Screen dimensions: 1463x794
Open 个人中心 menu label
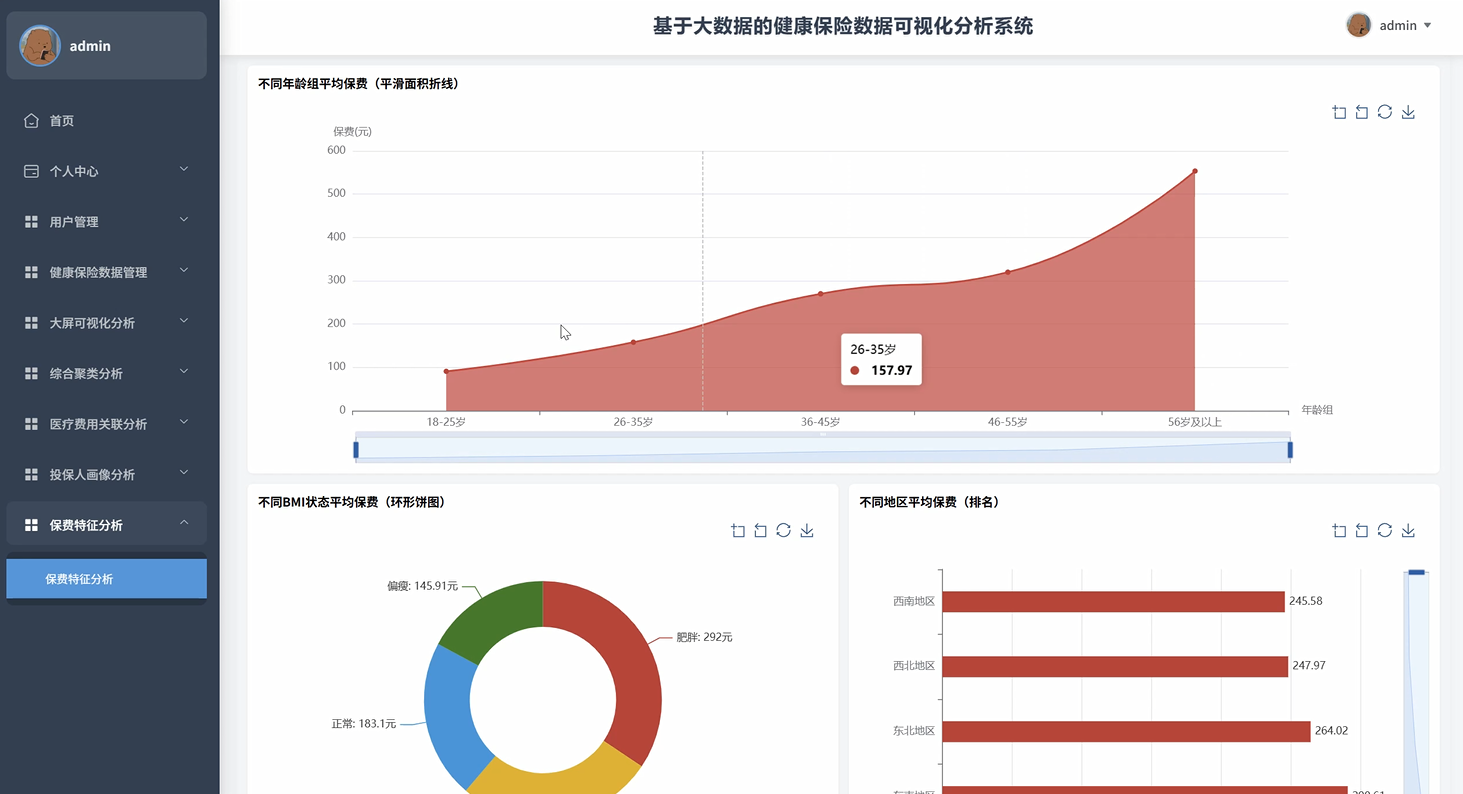(74, 171)
